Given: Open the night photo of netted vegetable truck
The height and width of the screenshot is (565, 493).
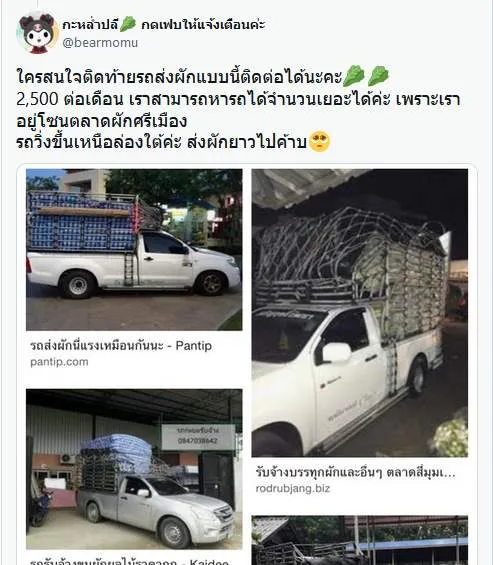Looking at the screenshot, I should coord(360,313).
